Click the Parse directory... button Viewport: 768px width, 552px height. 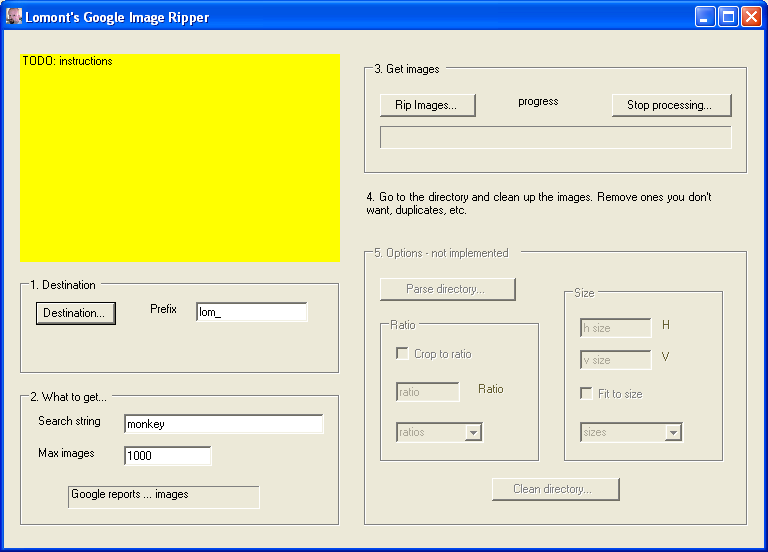tap(447, 289)
